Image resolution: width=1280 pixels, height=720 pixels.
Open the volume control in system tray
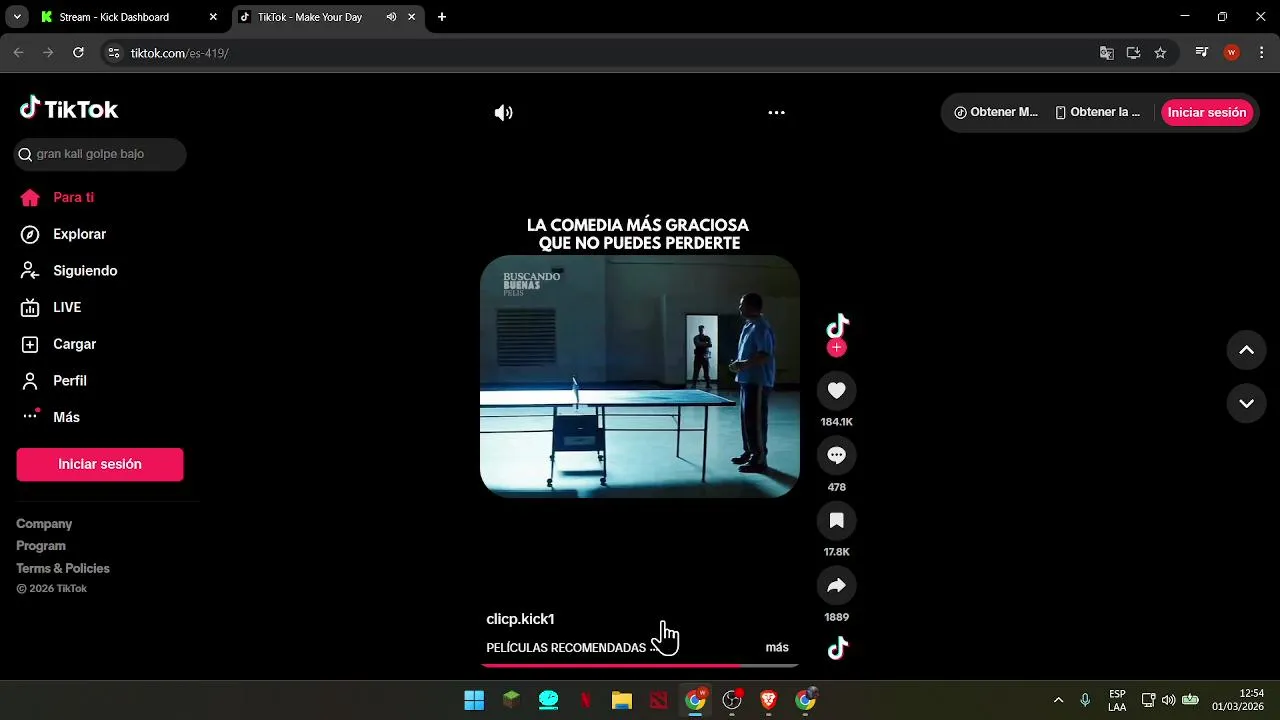click(1168, 700)
